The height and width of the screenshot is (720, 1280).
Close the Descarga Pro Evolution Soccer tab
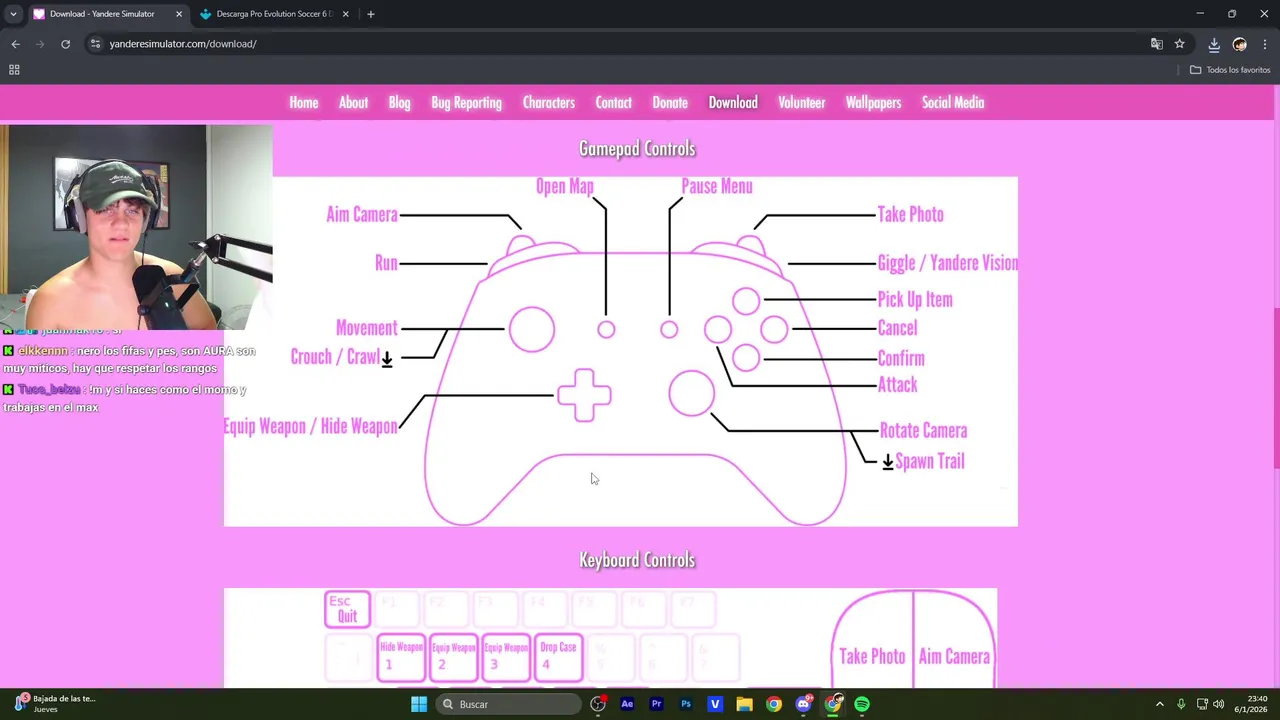pyautogui.click(x=346, y=14)
